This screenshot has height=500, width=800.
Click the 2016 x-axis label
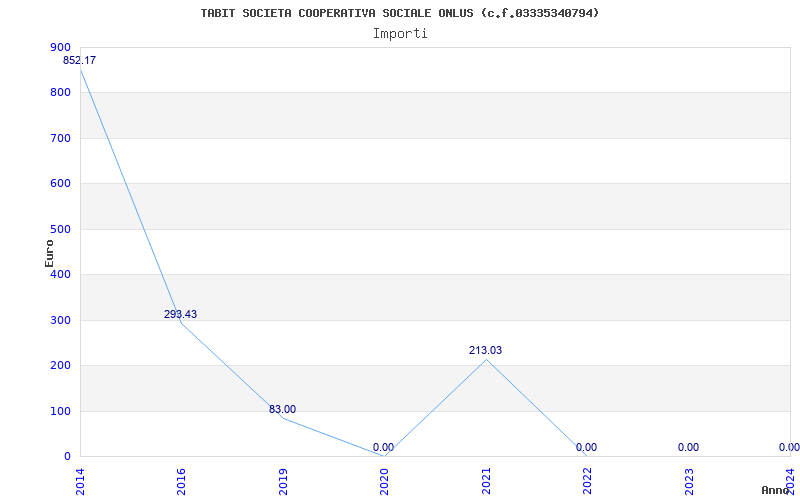pyautogui.click(x=181, y=482)
